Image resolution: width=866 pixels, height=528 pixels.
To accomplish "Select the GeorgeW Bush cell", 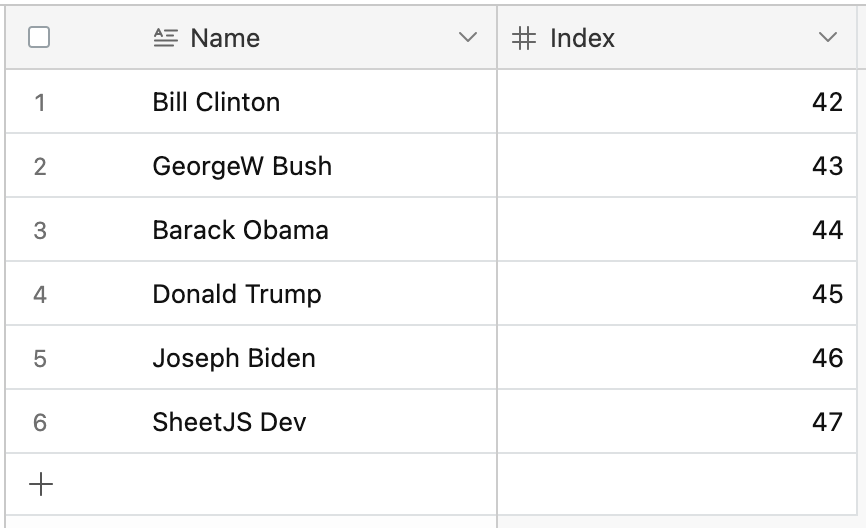I will point(242,166).
